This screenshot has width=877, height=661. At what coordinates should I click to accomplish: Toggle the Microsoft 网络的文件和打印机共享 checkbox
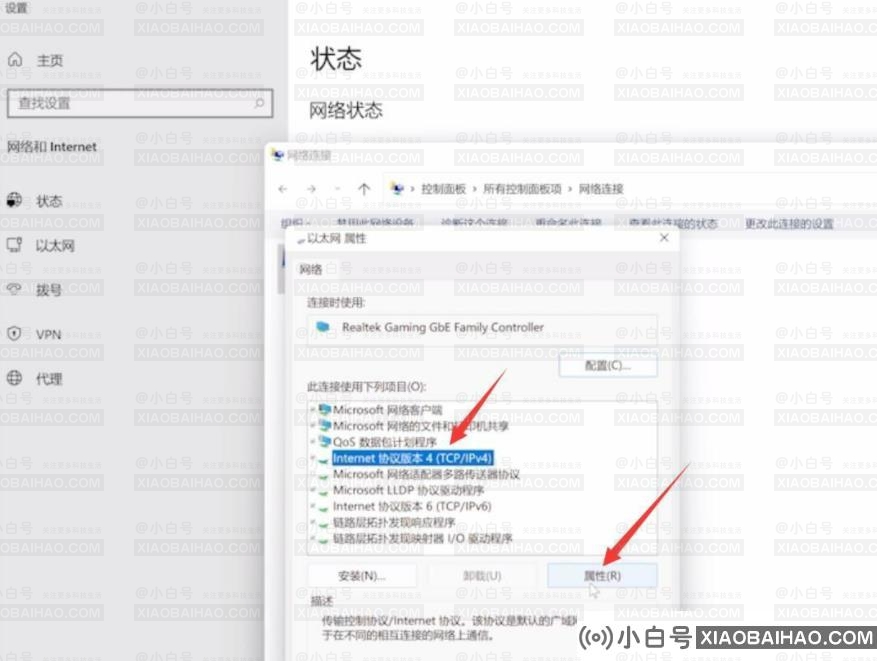click(x=313, y=426)
